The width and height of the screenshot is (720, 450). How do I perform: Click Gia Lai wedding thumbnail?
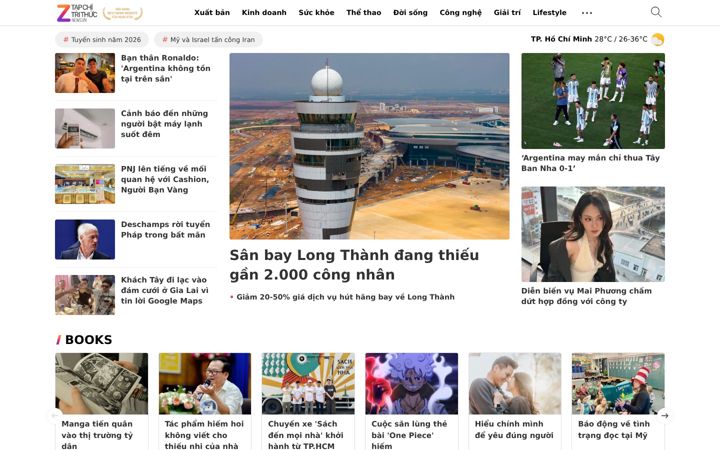pyautogui.click(x=85, y=295)
